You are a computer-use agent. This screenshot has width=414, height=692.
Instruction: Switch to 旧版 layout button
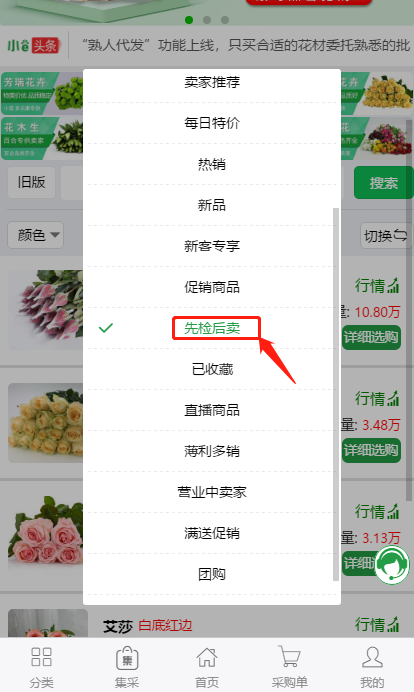coord(31,182)
